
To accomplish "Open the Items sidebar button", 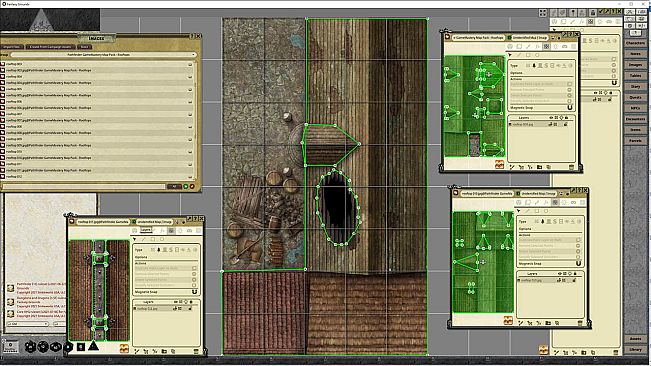I will point(635,130).
